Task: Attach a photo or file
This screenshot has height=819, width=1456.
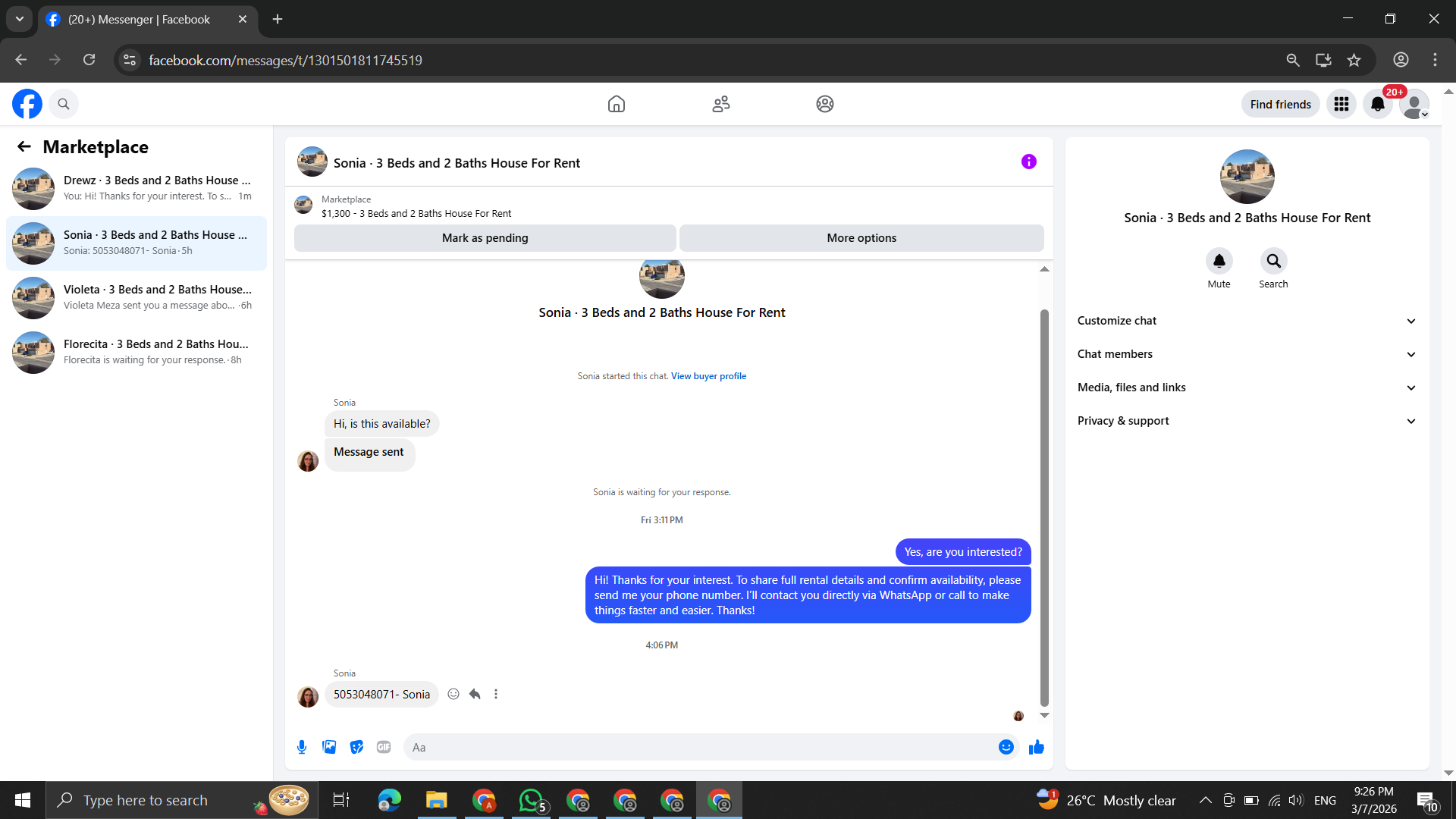Action: click(x=329, y=747)
